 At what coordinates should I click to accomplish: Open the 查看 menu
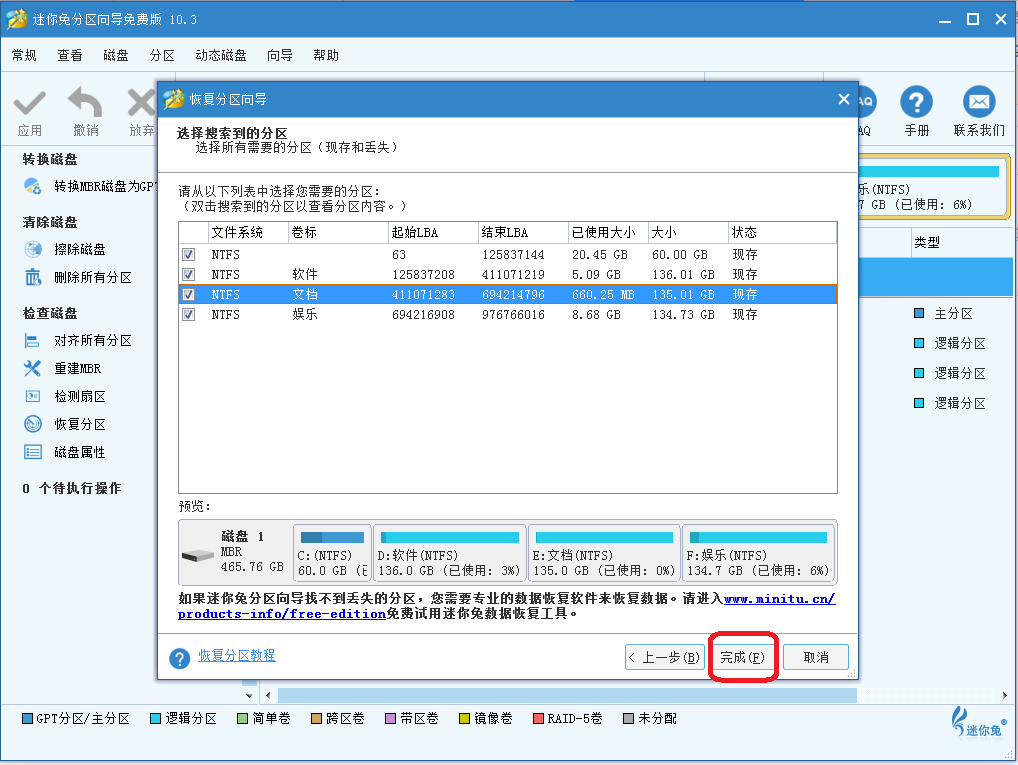tap(69, 55)
